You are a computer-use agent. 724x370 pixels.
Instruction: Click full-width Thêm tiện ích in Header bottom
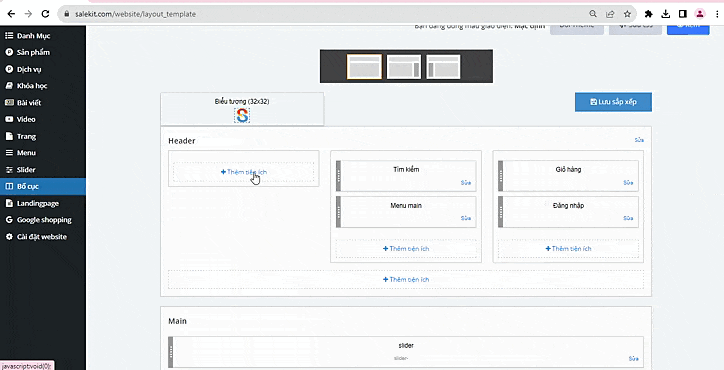pos(406,279)
